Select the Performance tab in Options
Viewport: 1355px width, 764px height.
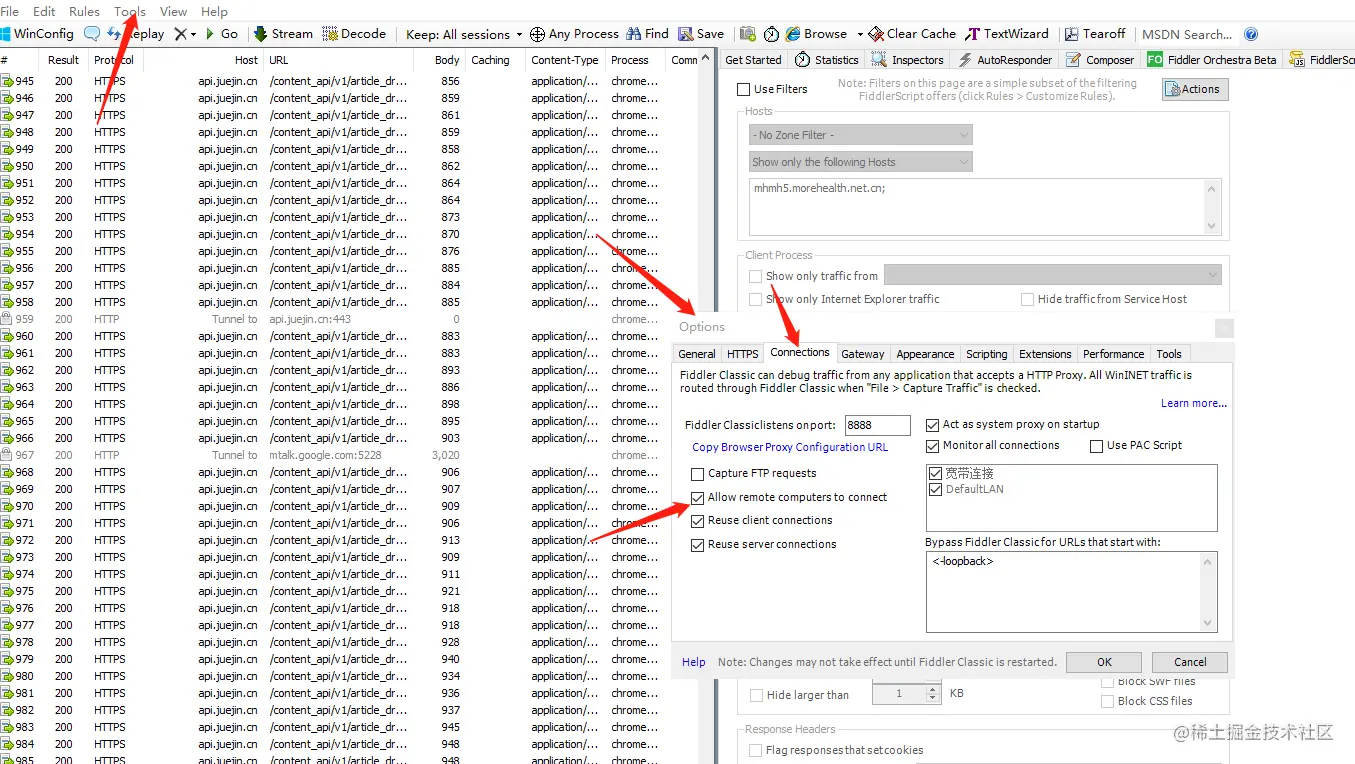pos(1113,354)
